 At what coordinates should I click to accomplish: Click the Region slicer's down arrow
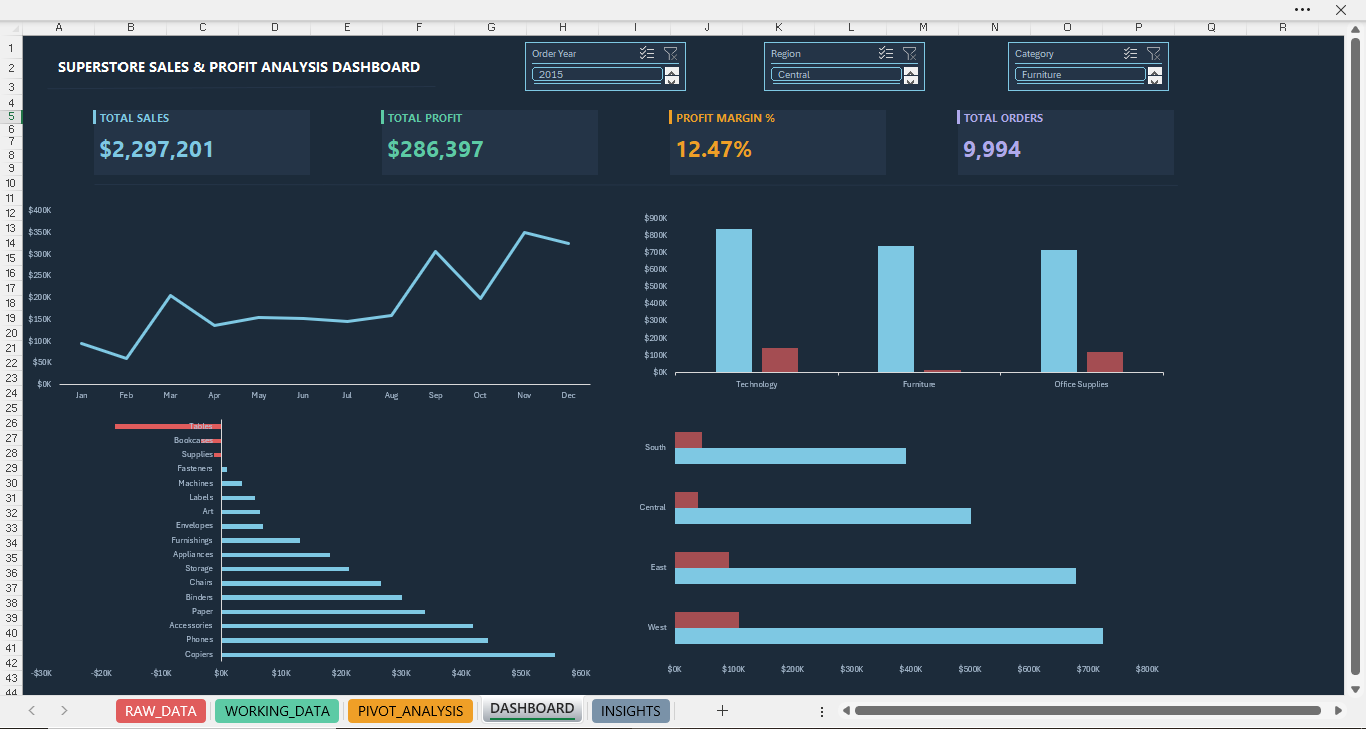(x=911, y=81)
